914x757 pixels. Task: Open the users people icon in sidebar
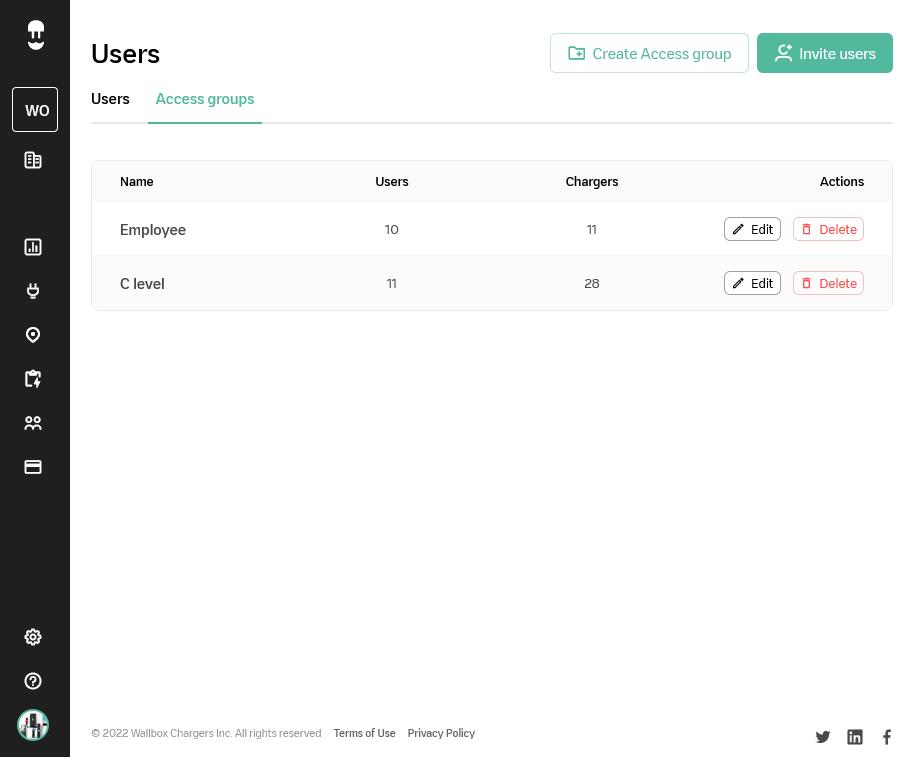33,423
